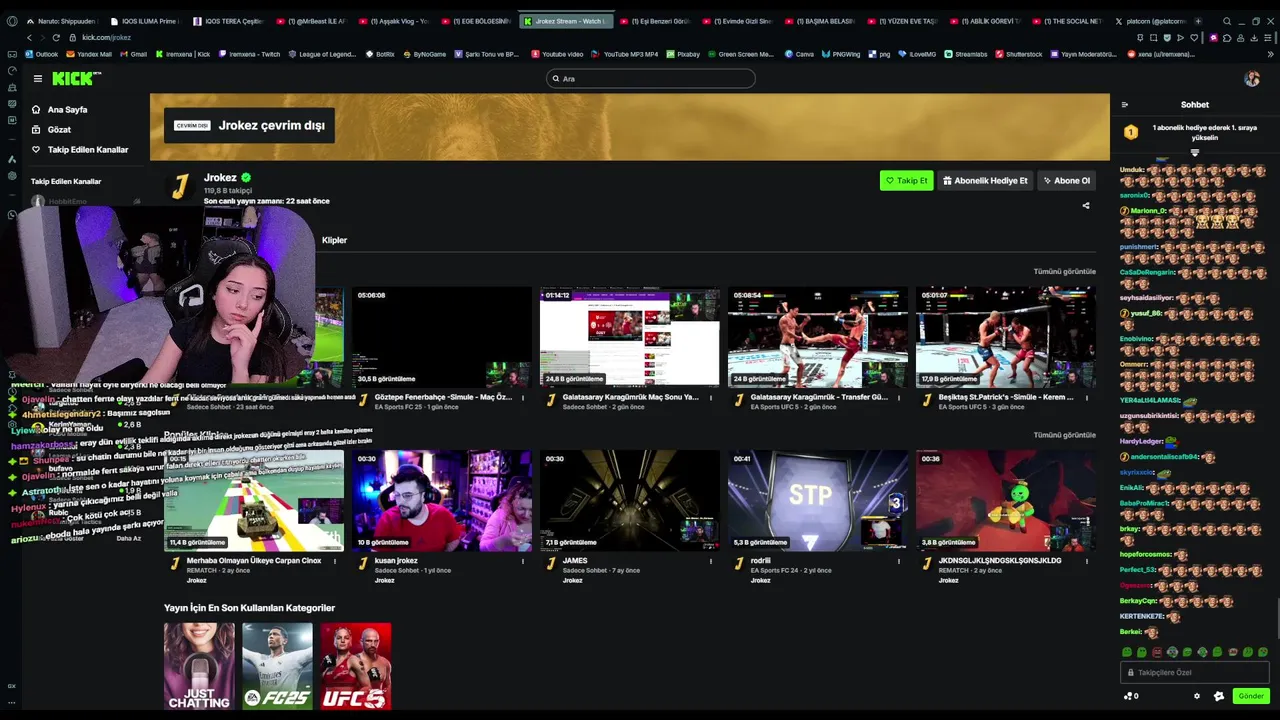Click the channel points icon in chat
This screenshot has height=720, width=1280.
(1129, 696)
